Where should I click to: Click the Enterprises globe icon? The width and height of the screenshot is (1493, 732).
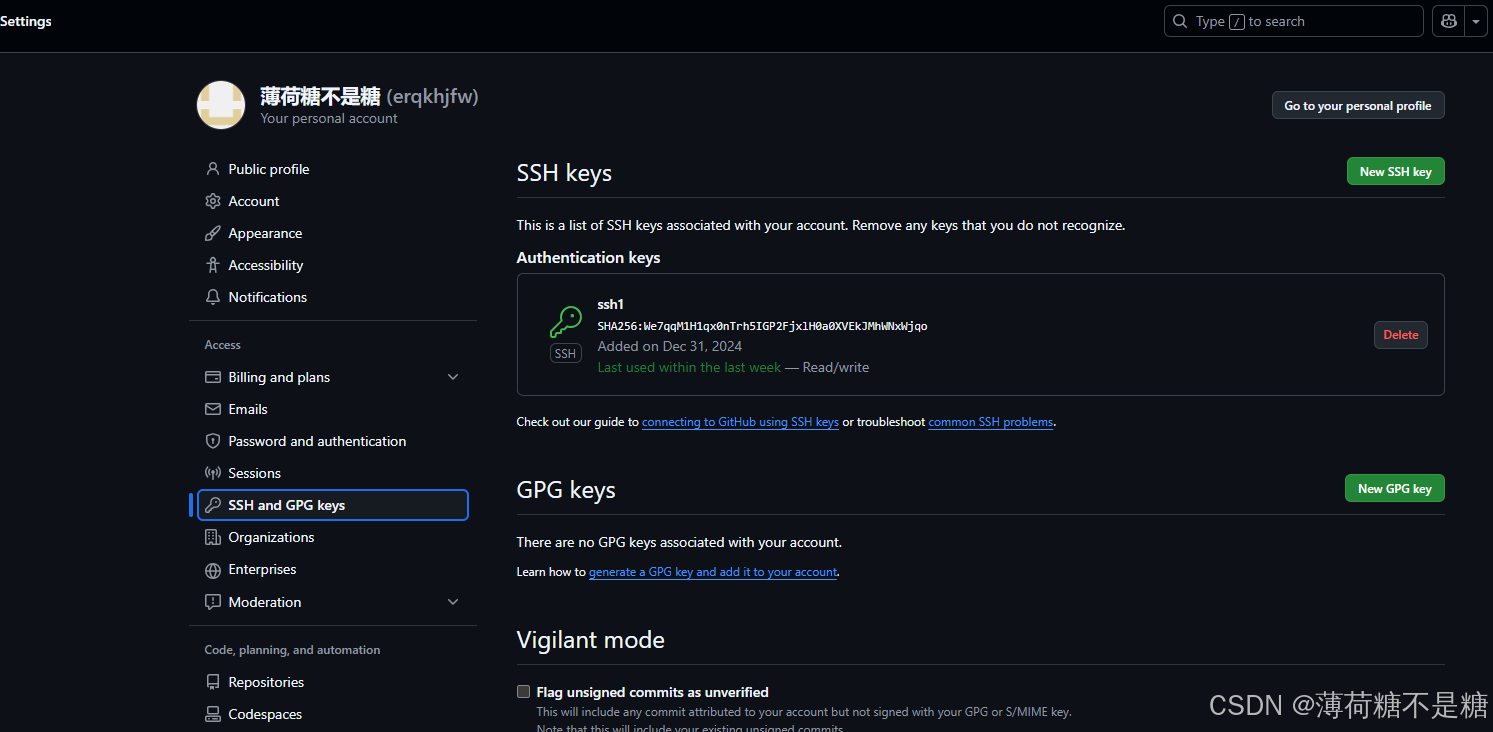pos(212,570)
